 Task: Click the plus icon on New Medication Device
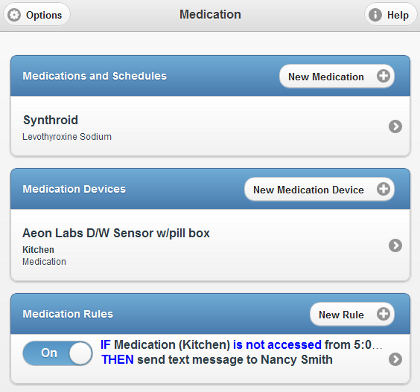[383, 189]
